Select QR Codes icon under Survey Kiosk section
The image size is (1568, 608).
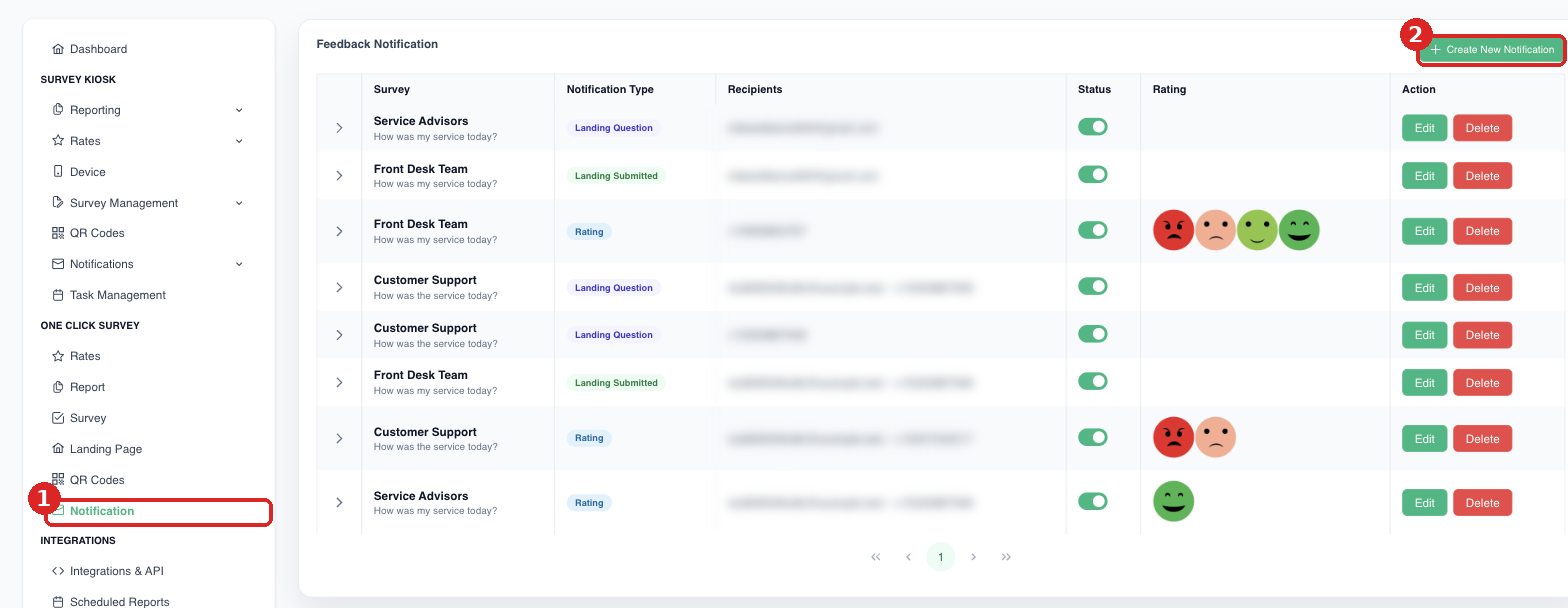[58, 233]
